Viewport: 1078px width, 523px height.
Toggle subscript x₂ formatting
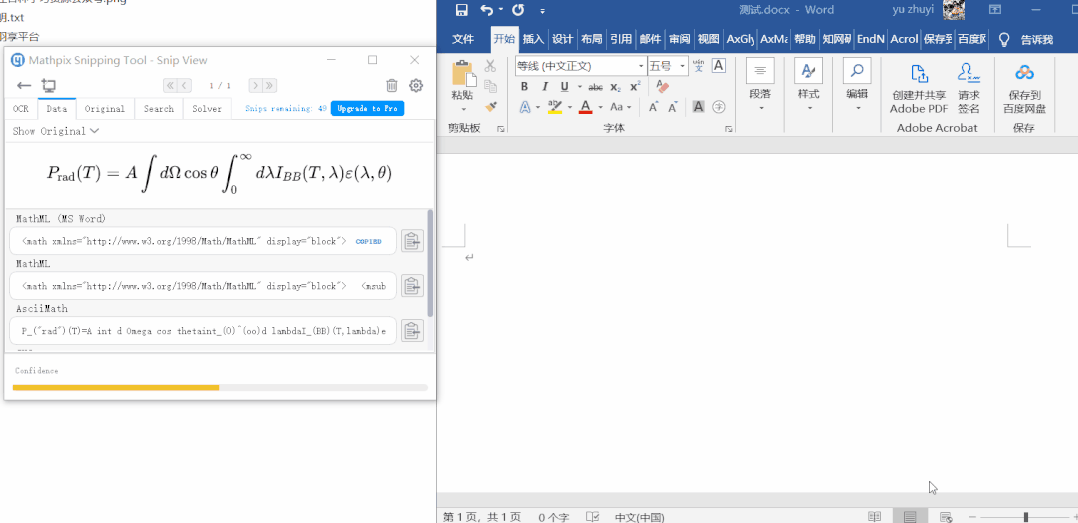click(x=615, y=87)
